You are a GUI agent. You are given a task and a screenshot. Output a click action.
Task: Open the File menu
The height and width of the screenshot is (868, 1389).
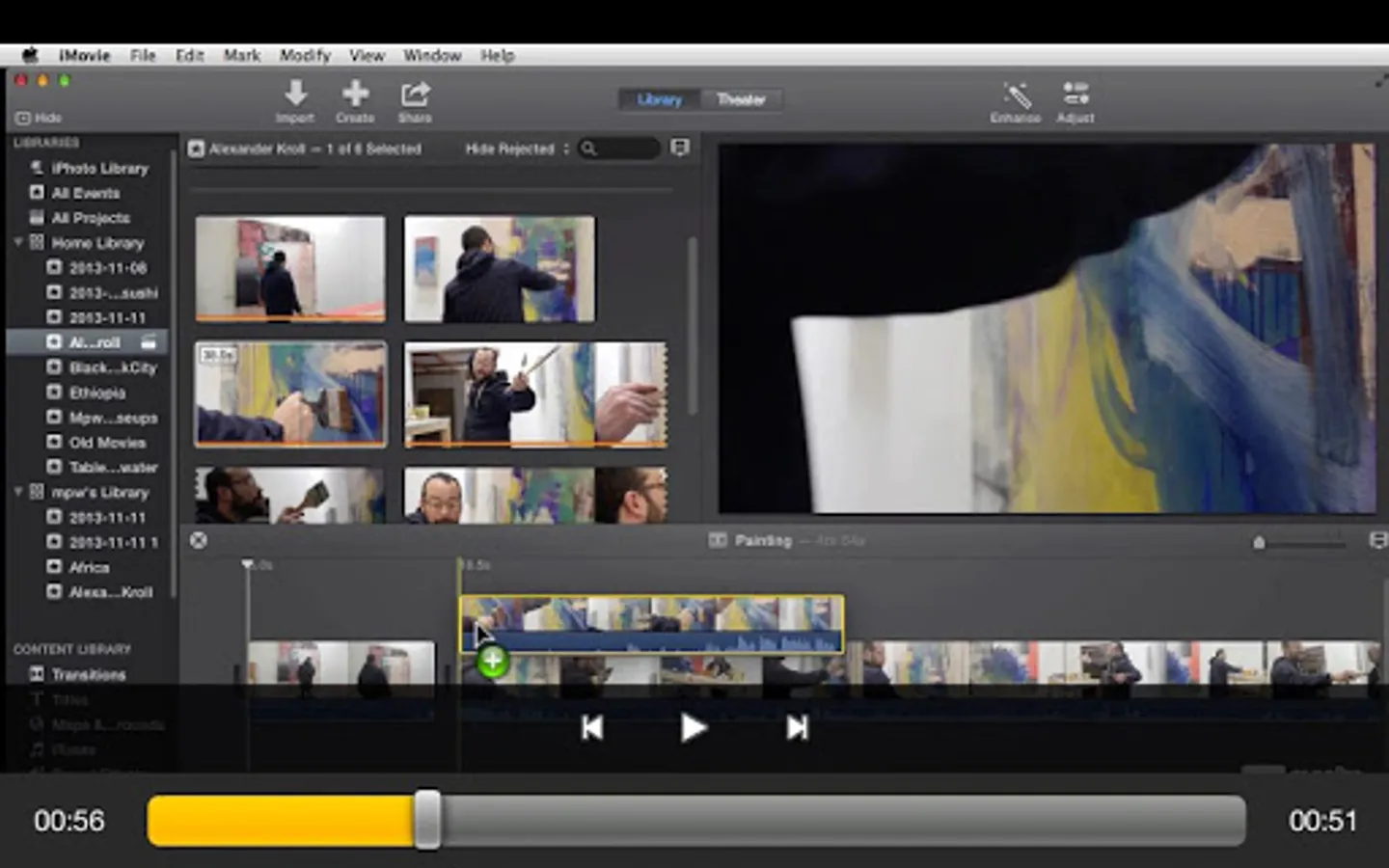(143, 55)
